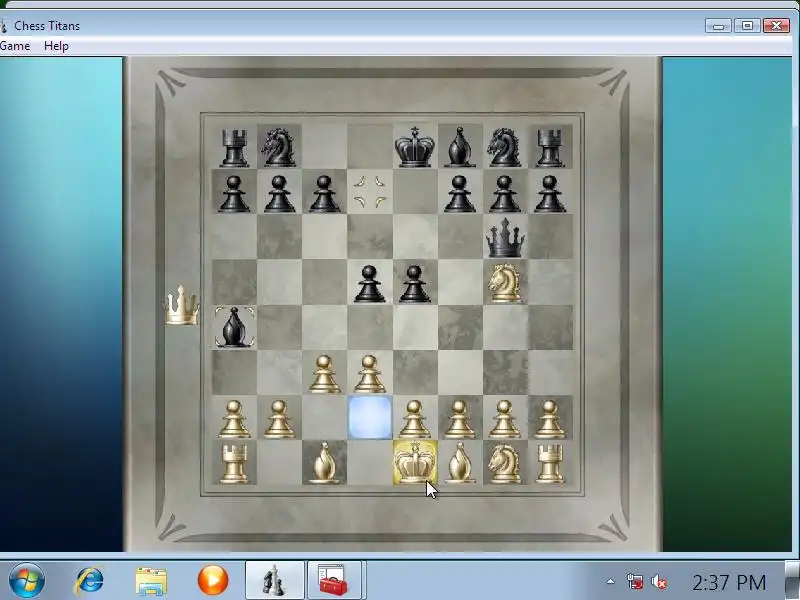Image resolution: width=800 pixels, height=600 pixels.
Task: Select the white bishop on f1
Action: coord(459,463)
